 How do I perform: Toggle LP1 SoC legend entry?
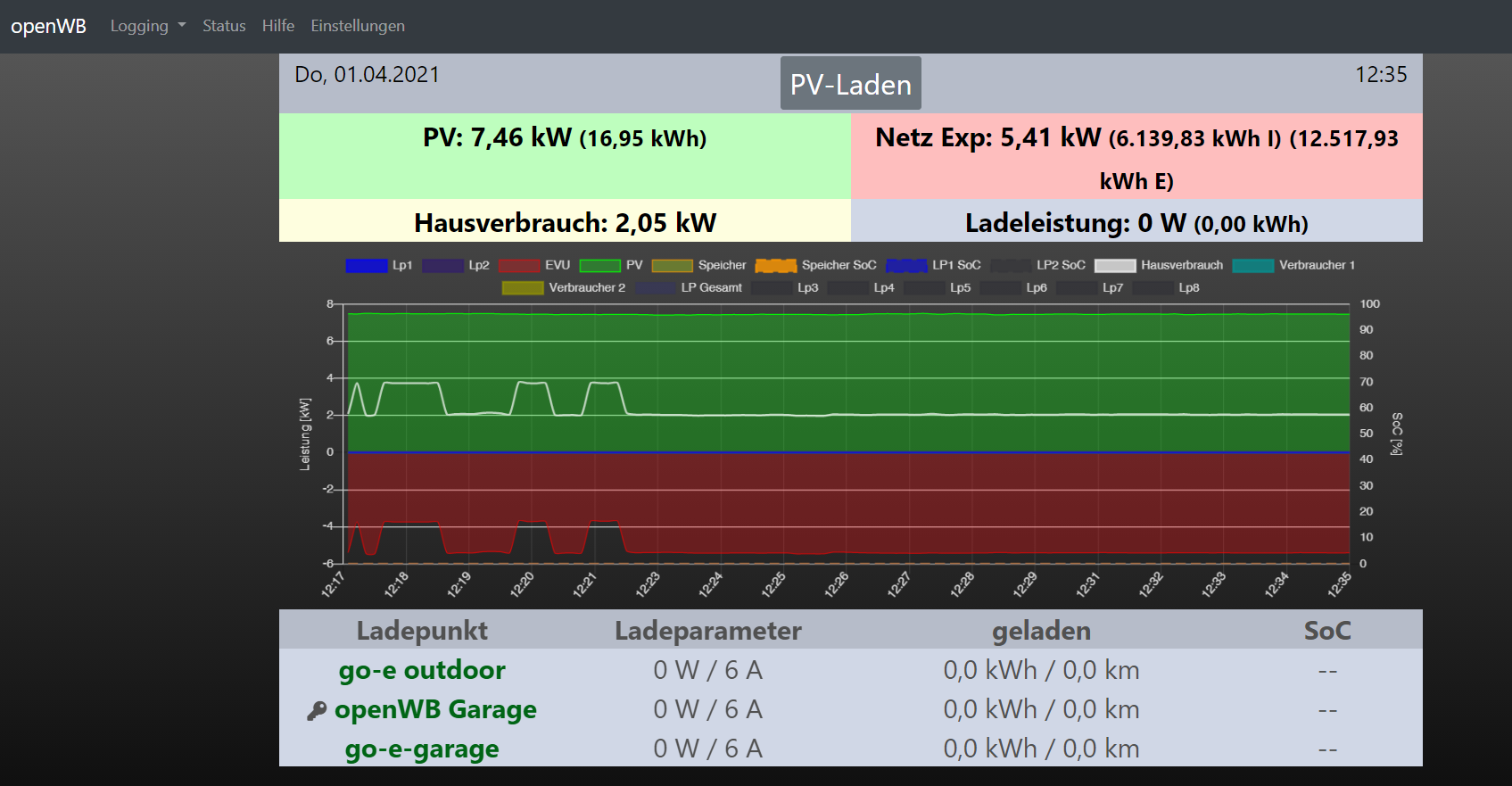pyautogui.click(x=933, y=265)
